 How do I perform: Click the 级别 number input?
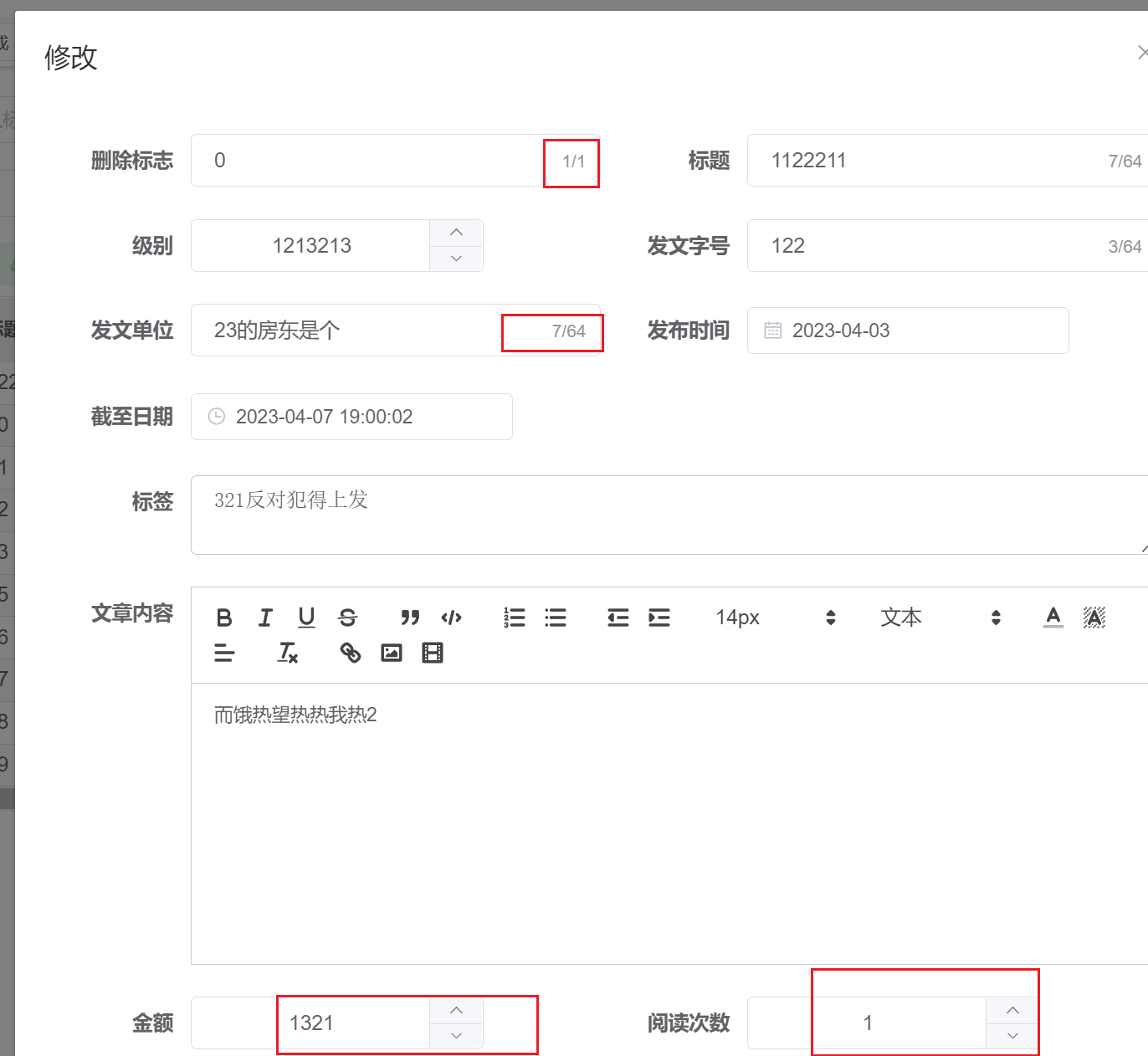[311, 245]
